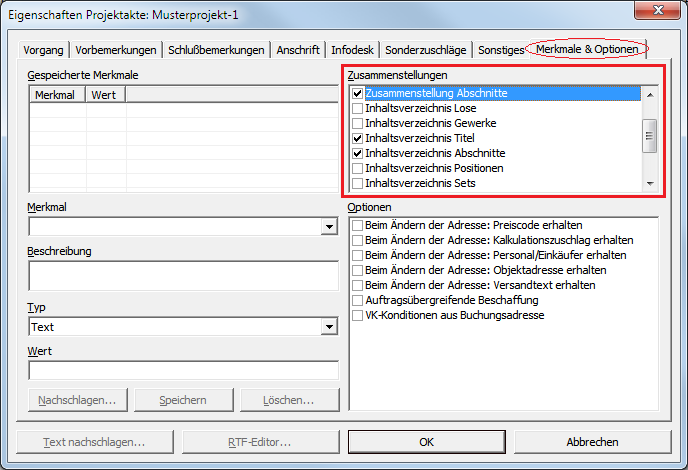Screen dimensions: 688x470
Task: Enable Inhaltsverzeichnis Lose checkbox
Action: click(x=357, y=108)
